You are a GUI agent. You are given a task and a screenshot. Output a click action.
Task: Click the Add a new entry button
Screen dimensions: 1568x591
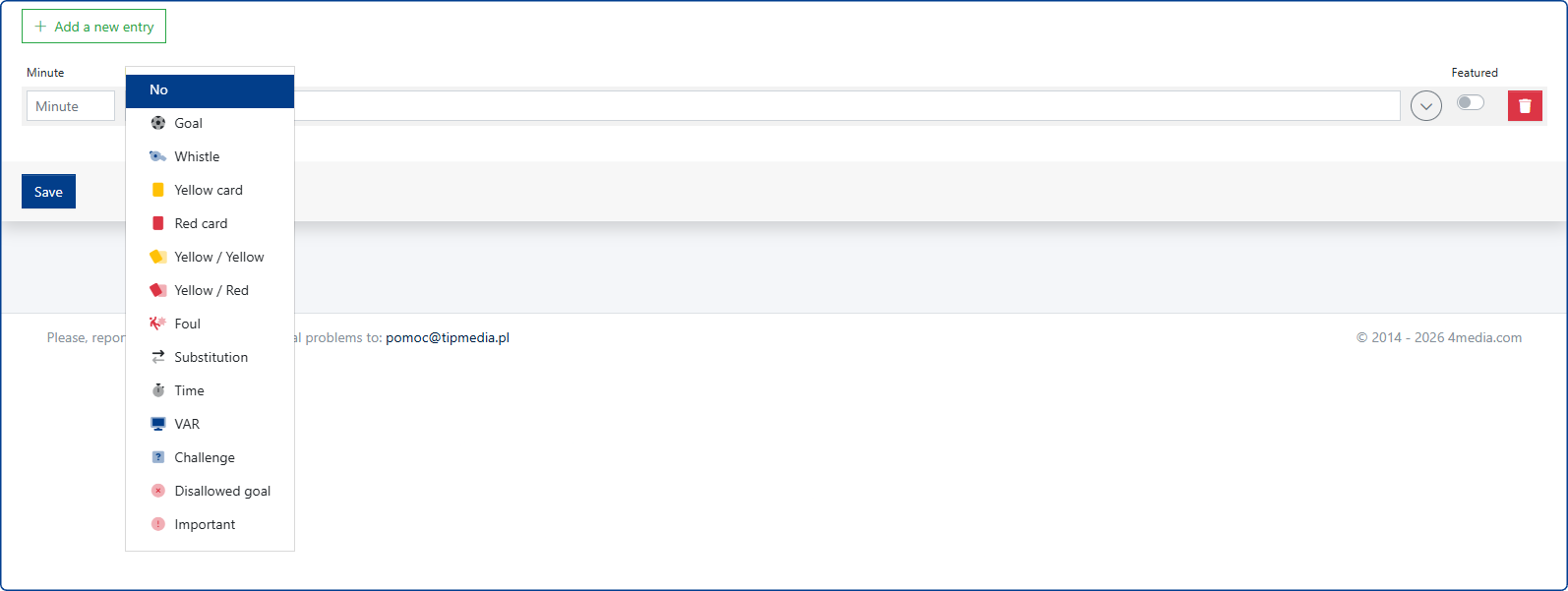(x=93, y=27)
